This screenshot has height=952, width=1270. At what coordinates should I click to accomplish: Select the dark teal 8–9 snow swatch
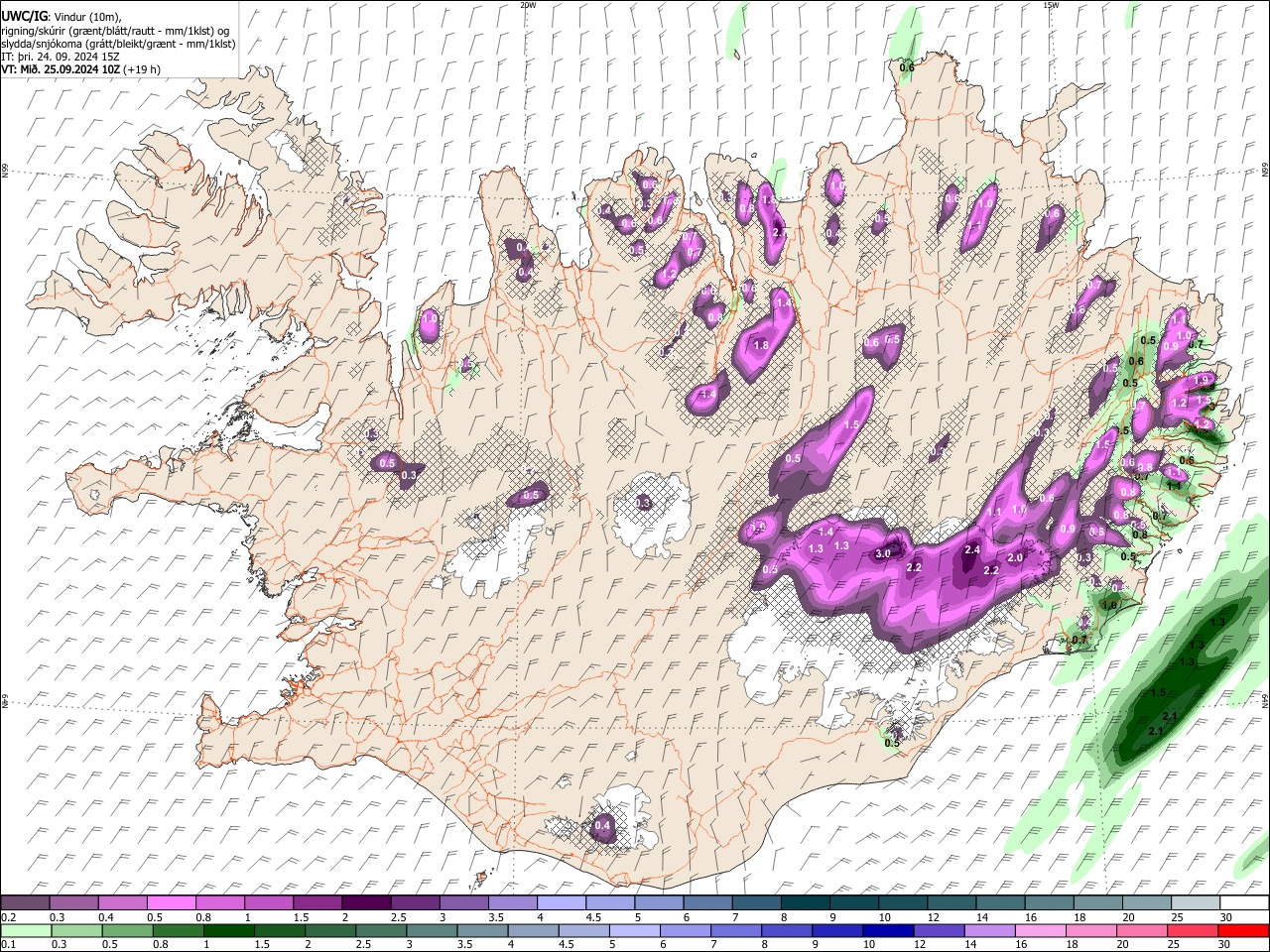point(805,903)
